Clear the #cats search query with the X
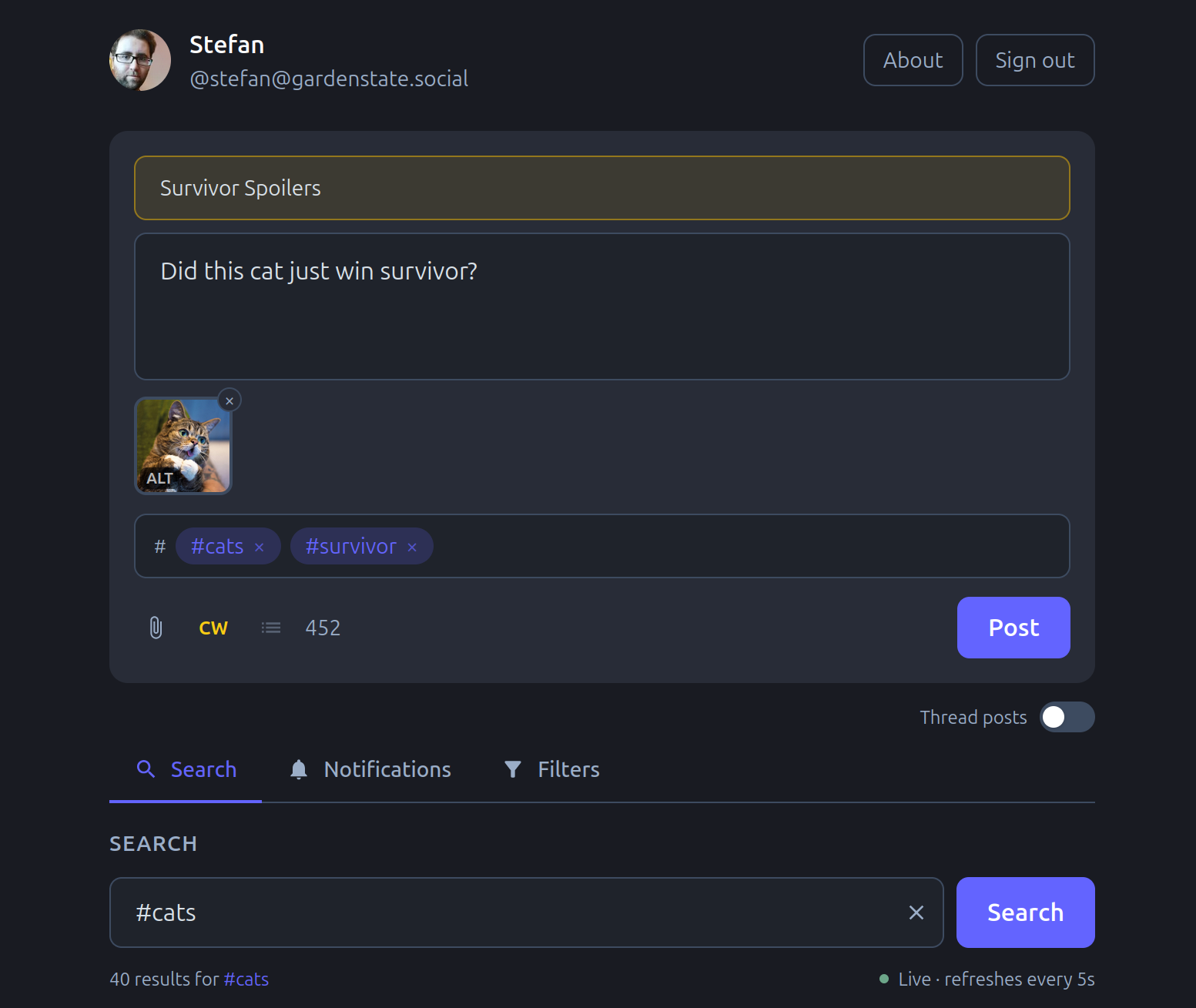The width and height of the screenshot is (1196, 1008). click(916, 913)
